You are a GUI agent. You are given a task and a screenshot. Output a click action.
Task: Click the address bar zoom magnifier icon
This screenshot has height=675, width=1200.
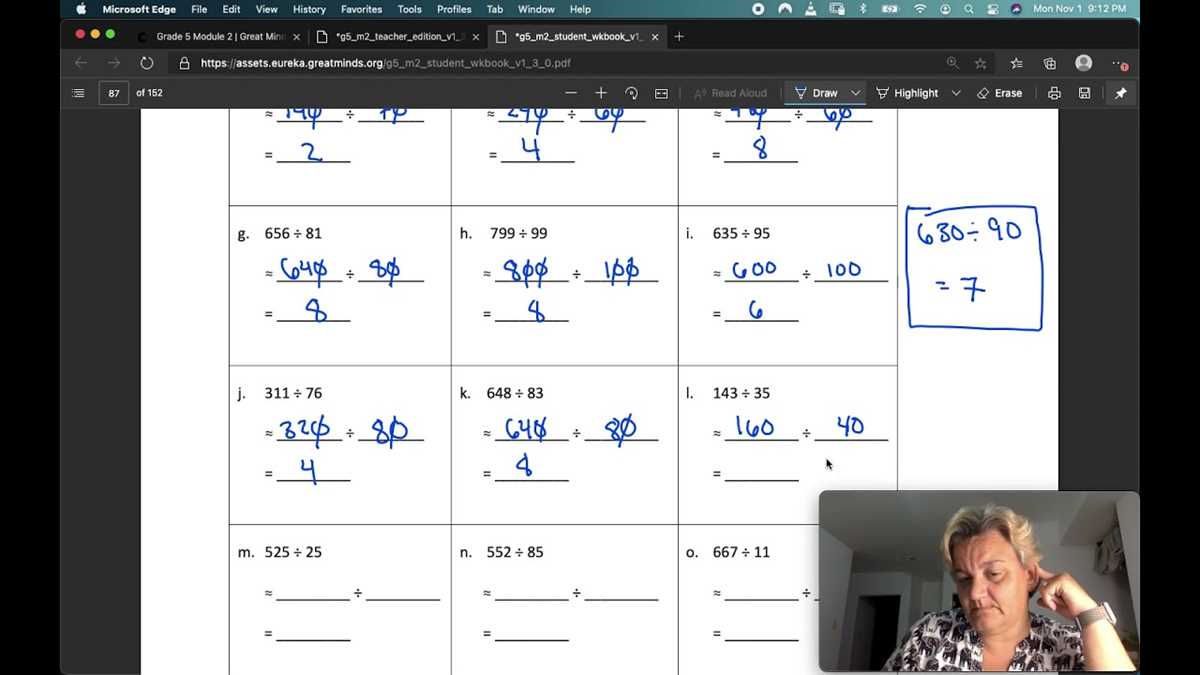952,63
